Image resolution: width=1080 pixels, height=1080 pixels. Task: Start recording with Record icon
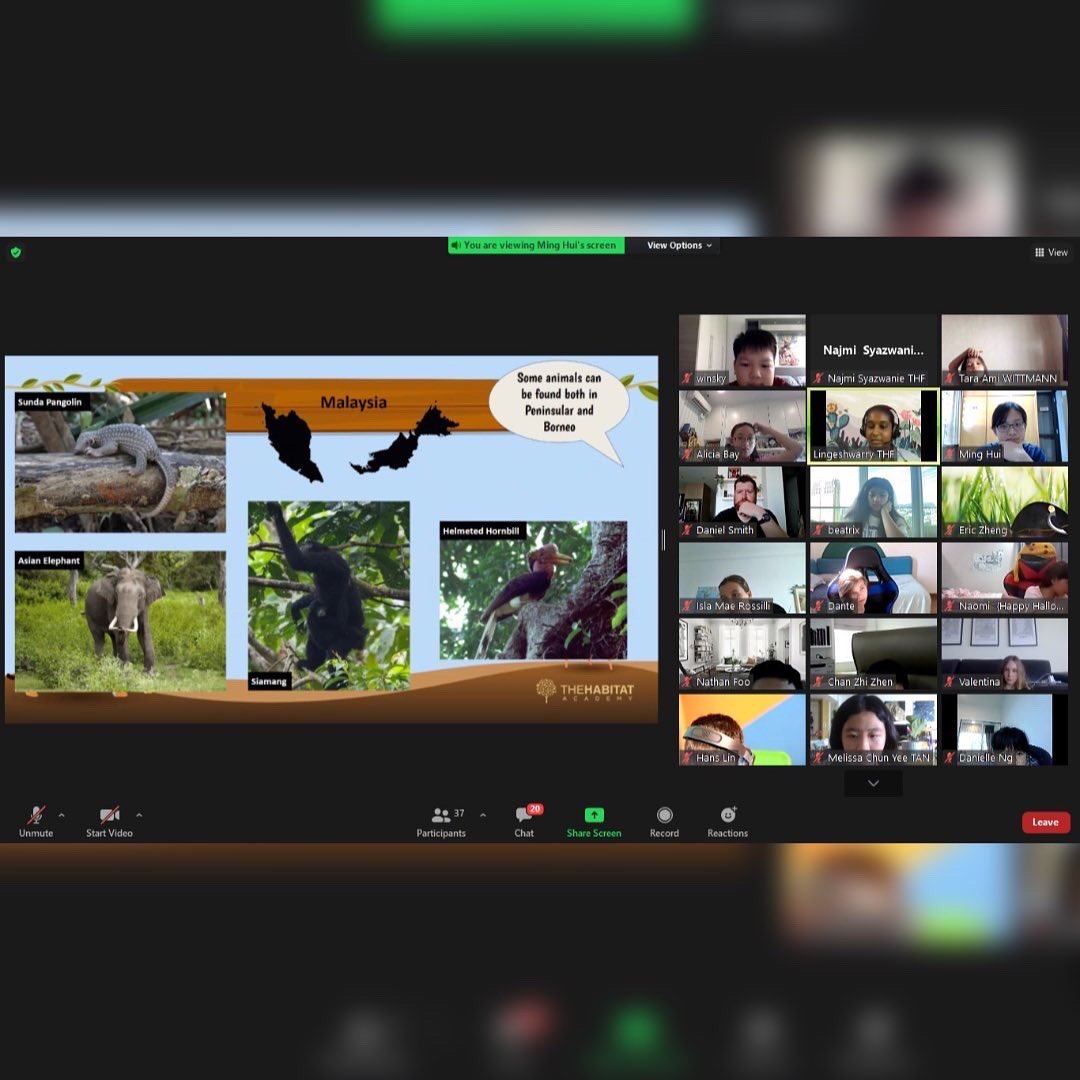click(664, 815)
